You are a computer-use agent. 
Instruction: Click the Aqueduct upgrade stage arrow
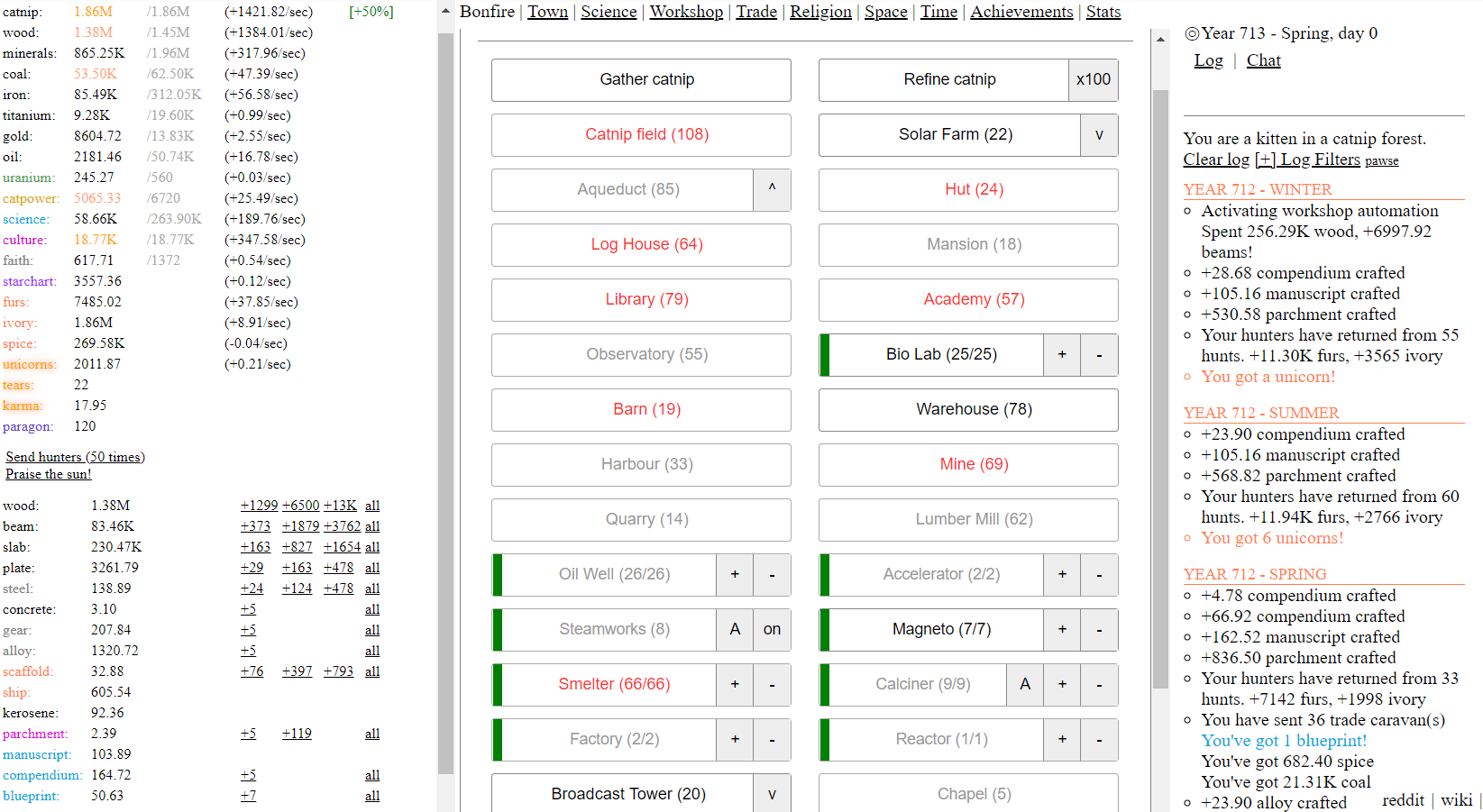pos(771,190)
